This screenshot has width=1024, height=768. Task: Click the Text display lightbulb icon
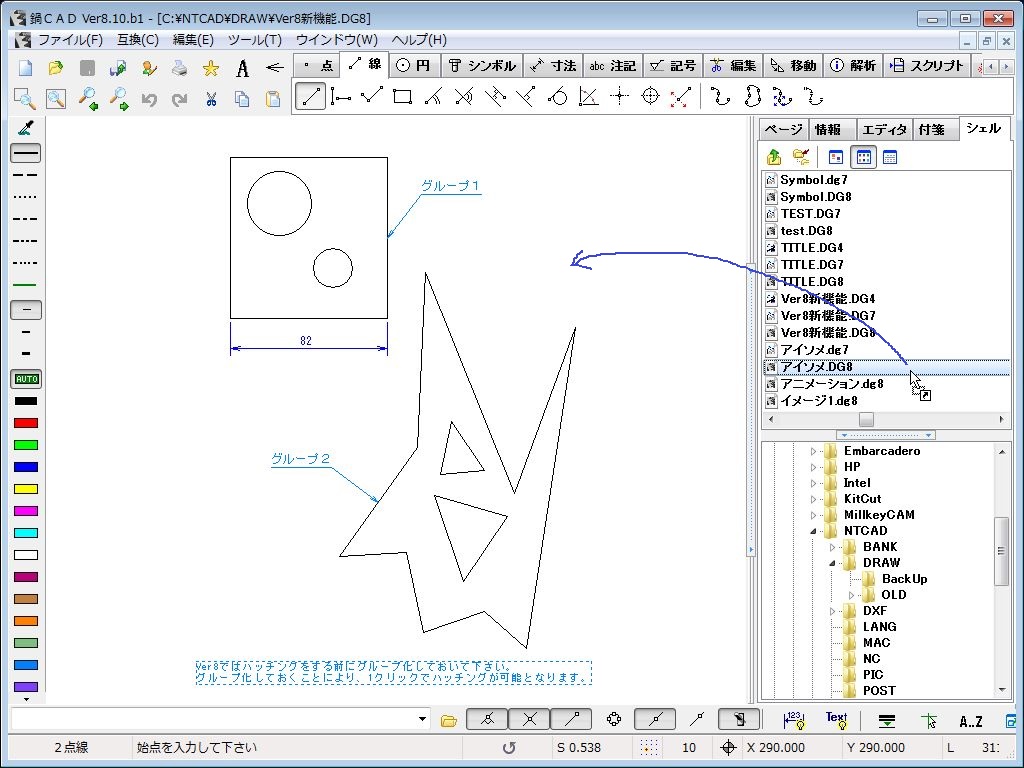click(837, 720)
